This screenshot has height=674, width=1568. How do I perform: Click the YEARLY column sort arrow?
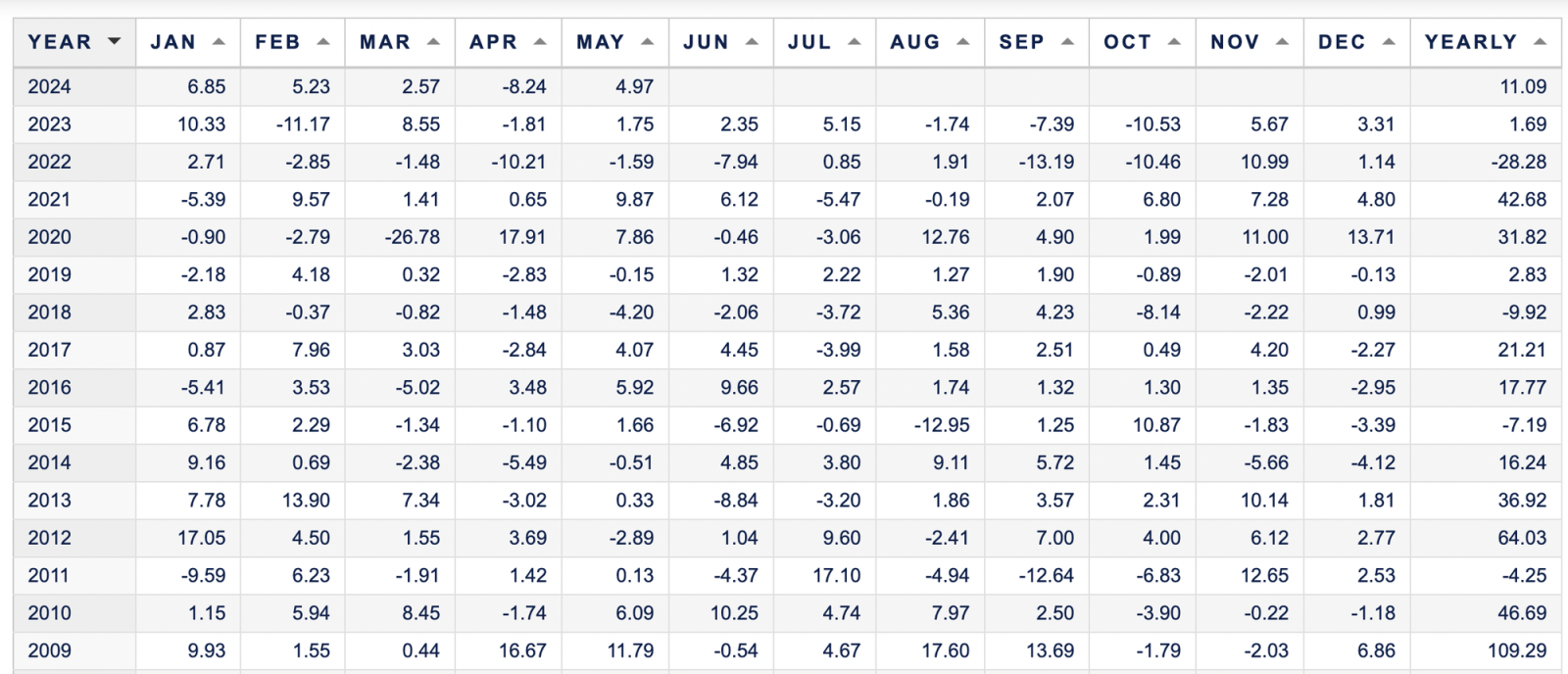tap(1540, 42)
